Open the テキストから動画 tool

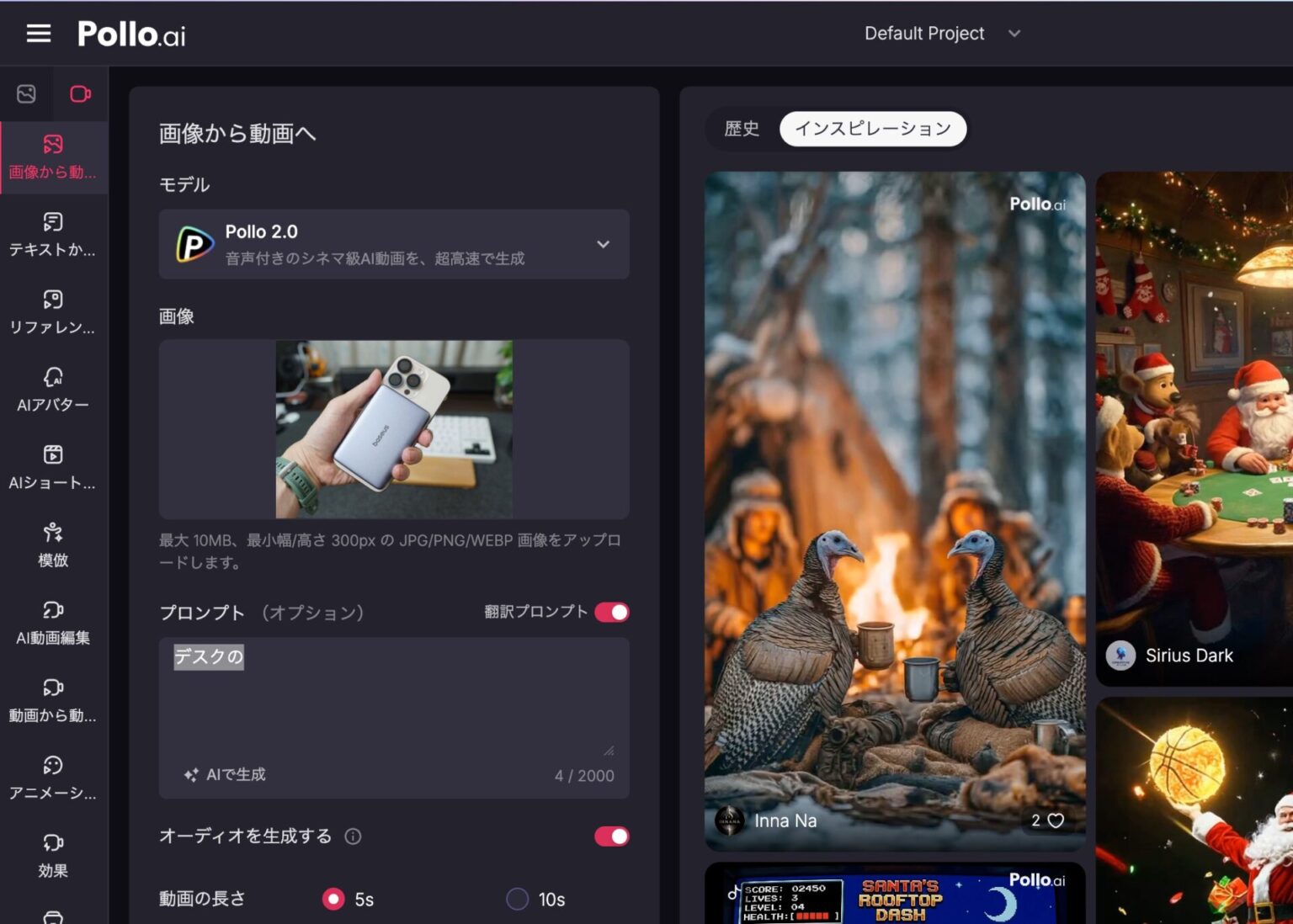tap(53, 234)
